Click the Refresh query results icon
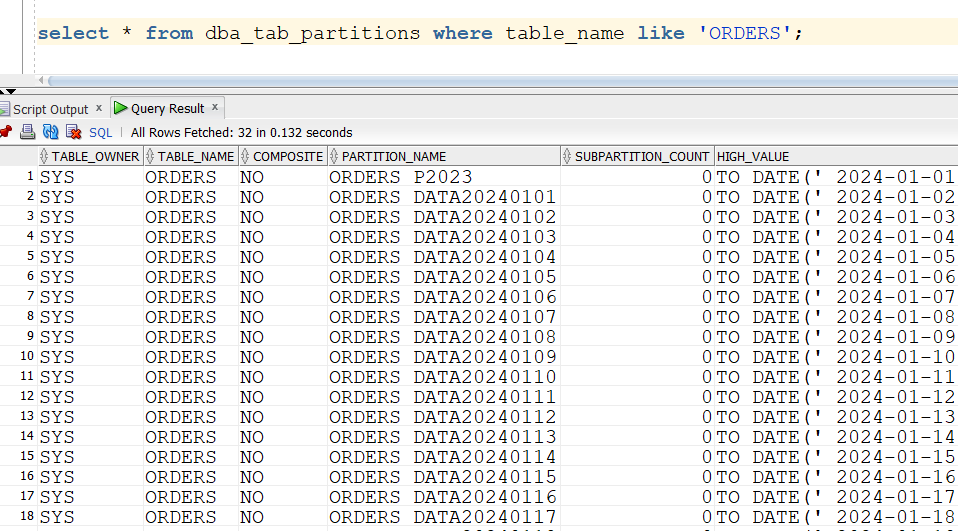This screenshot has height=531, width=958. (x=50, y=132)
